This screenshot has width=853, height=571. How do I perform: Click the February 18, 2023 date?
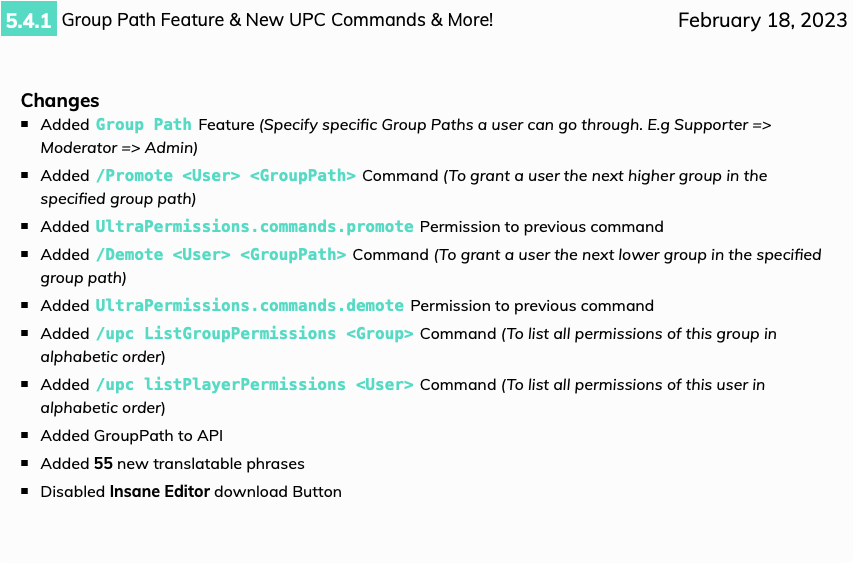(x=762, y=20)
